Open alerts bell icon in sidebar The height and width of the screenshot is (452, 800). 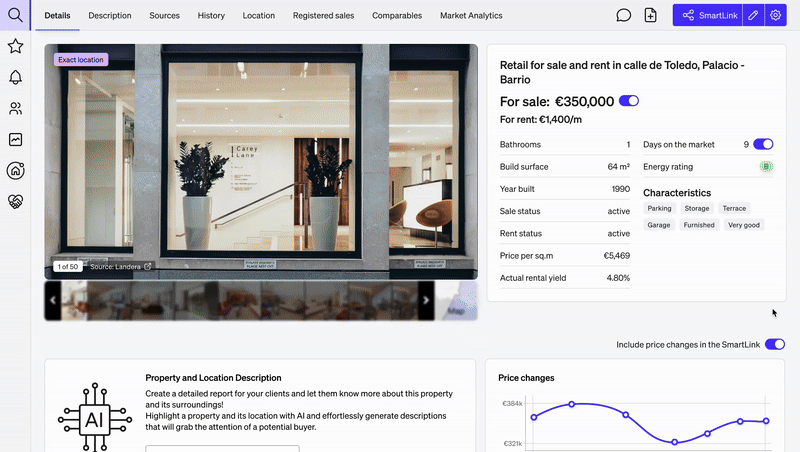pyautogui.click(x=15, y=78)
